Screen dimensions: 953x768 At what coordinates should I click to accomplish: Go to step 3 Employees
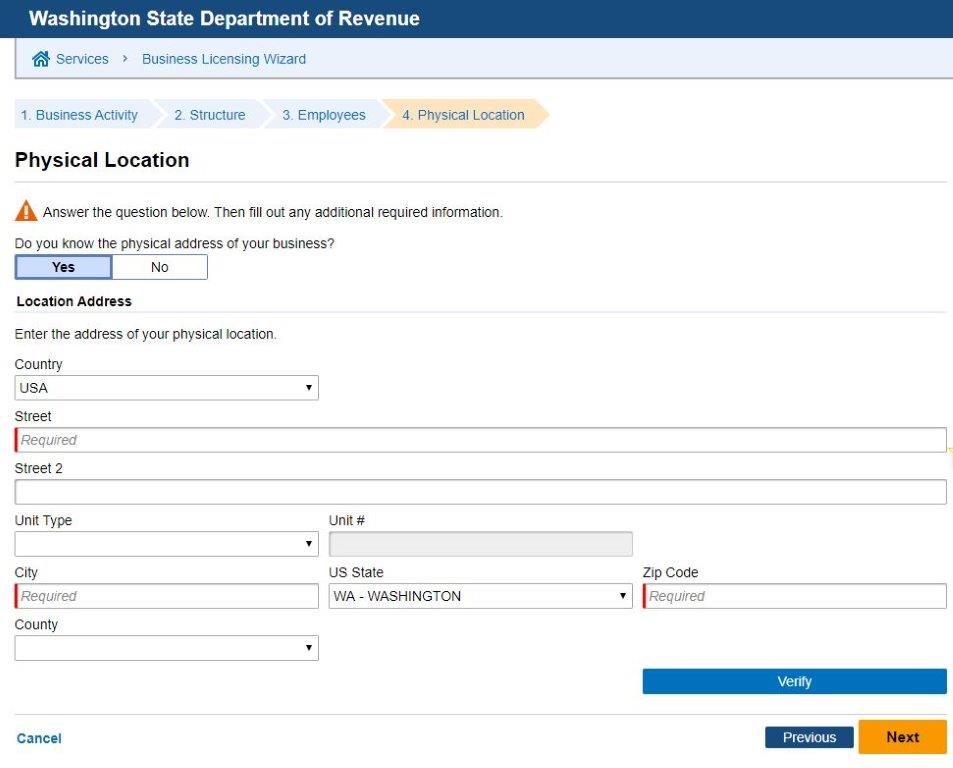(324, 115)
